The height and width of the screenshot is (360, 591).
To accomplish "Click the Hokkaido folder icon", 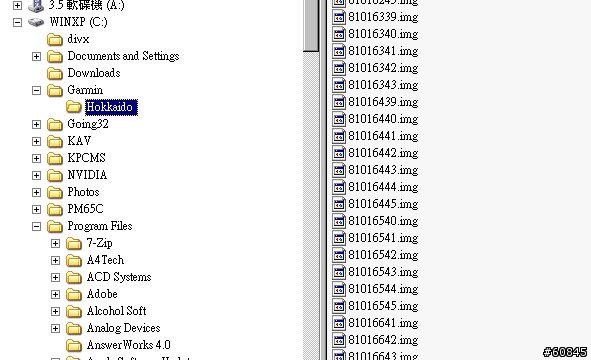I will (73, 107).
